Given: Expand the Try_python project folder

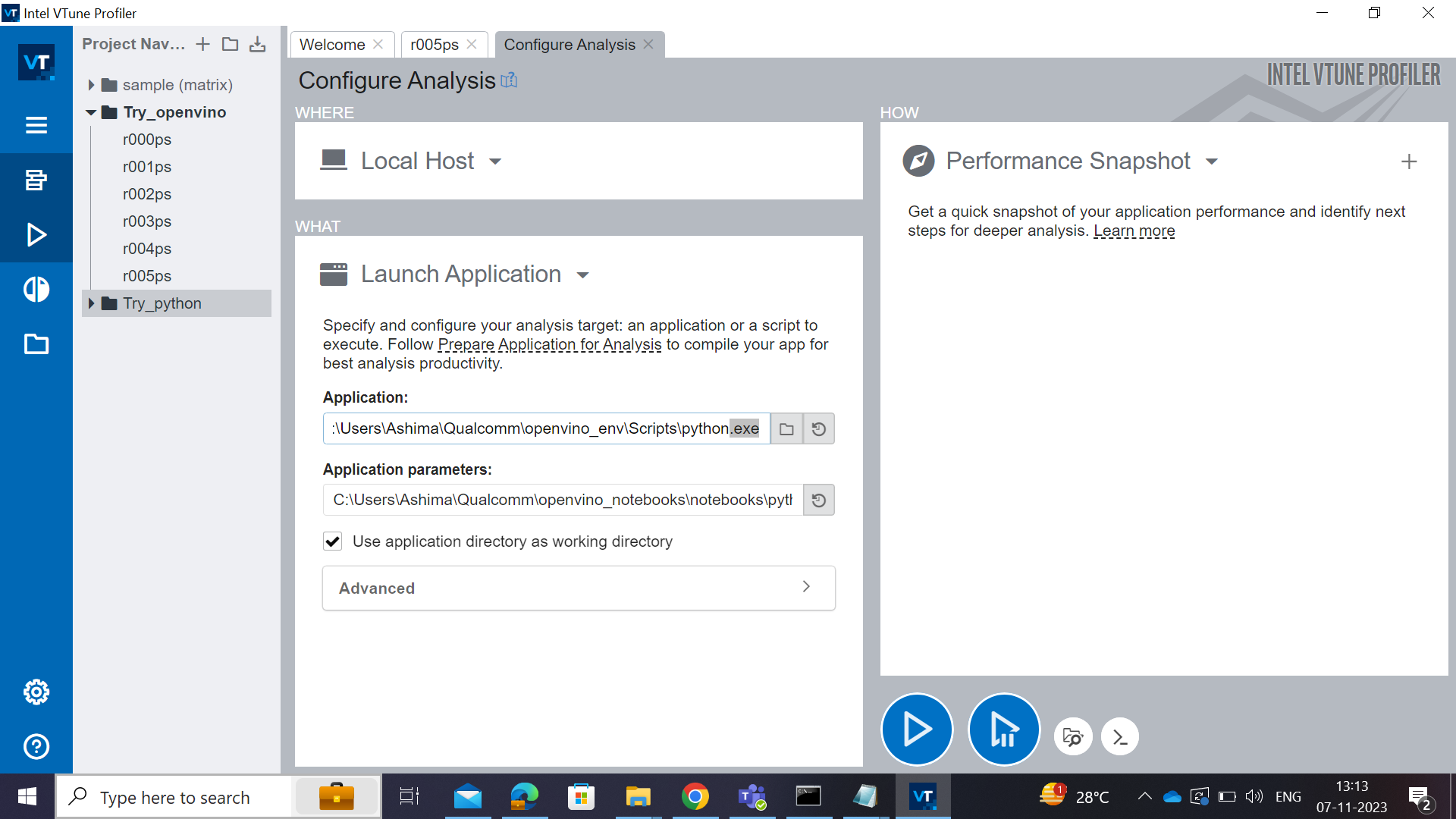Looking at the screenshot, I should tap(92, 303).
